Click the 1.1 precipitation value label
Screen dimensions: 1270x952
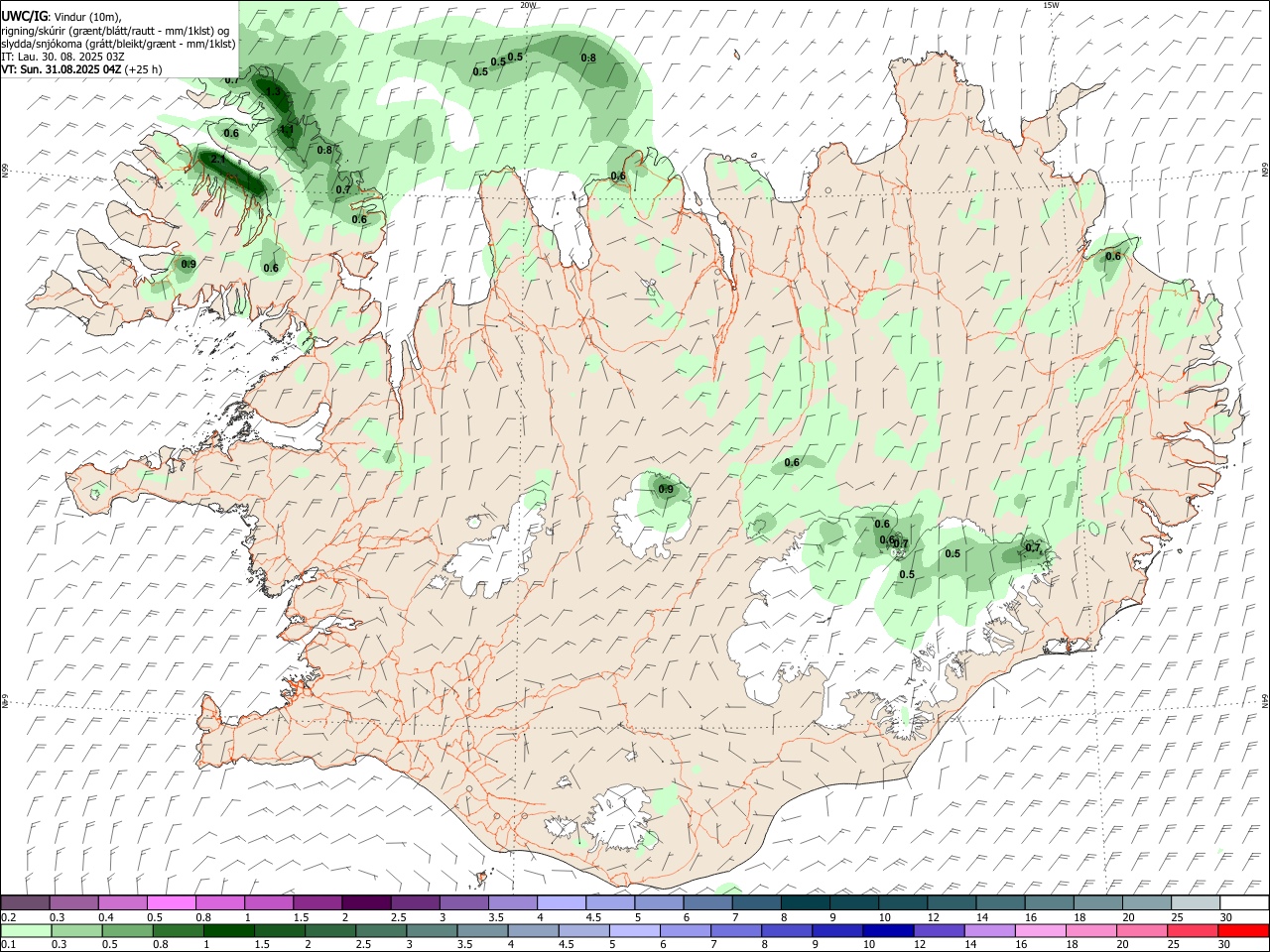click(286, 130)
